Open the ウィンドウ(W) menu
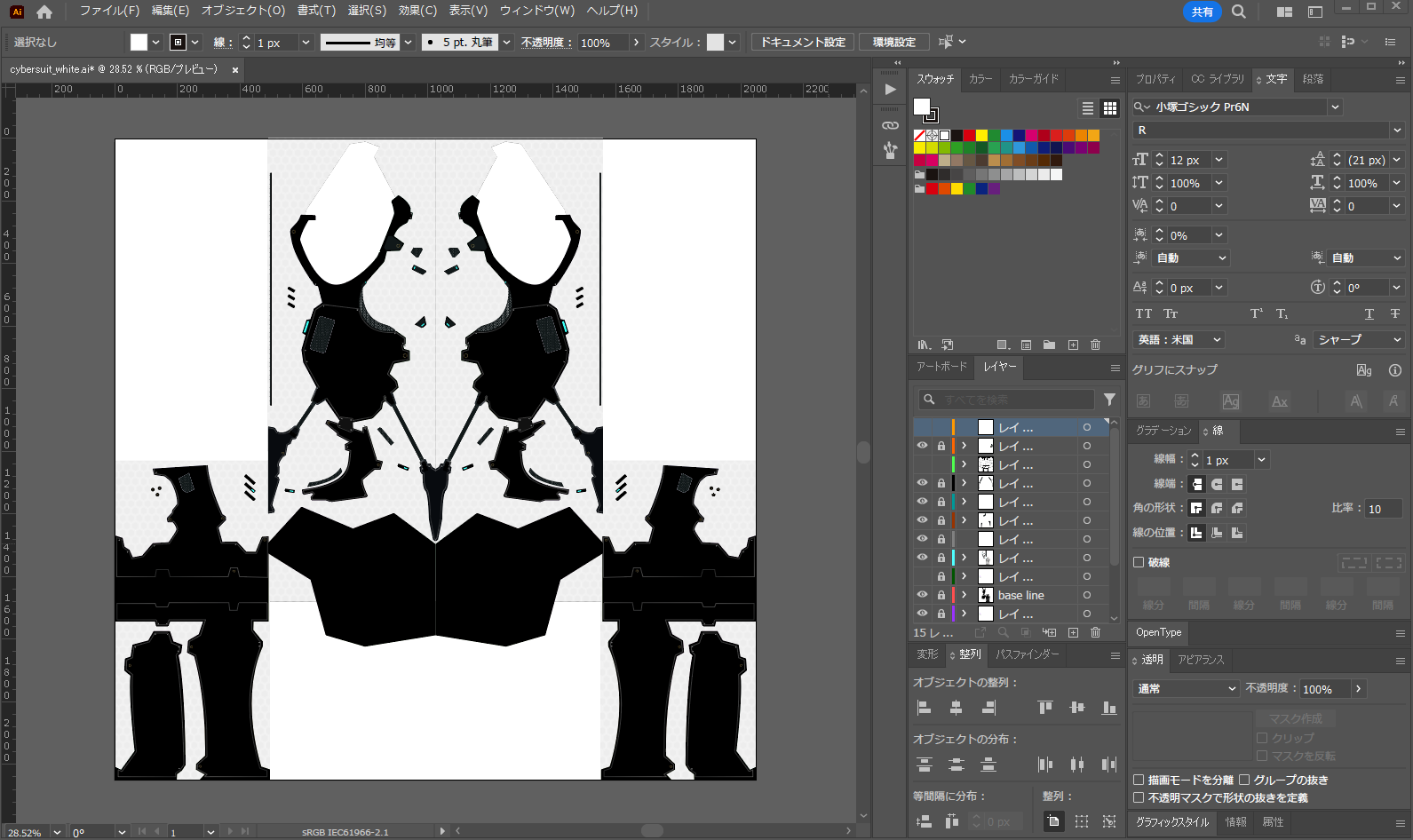1413x840 pixels. [537, 11]
